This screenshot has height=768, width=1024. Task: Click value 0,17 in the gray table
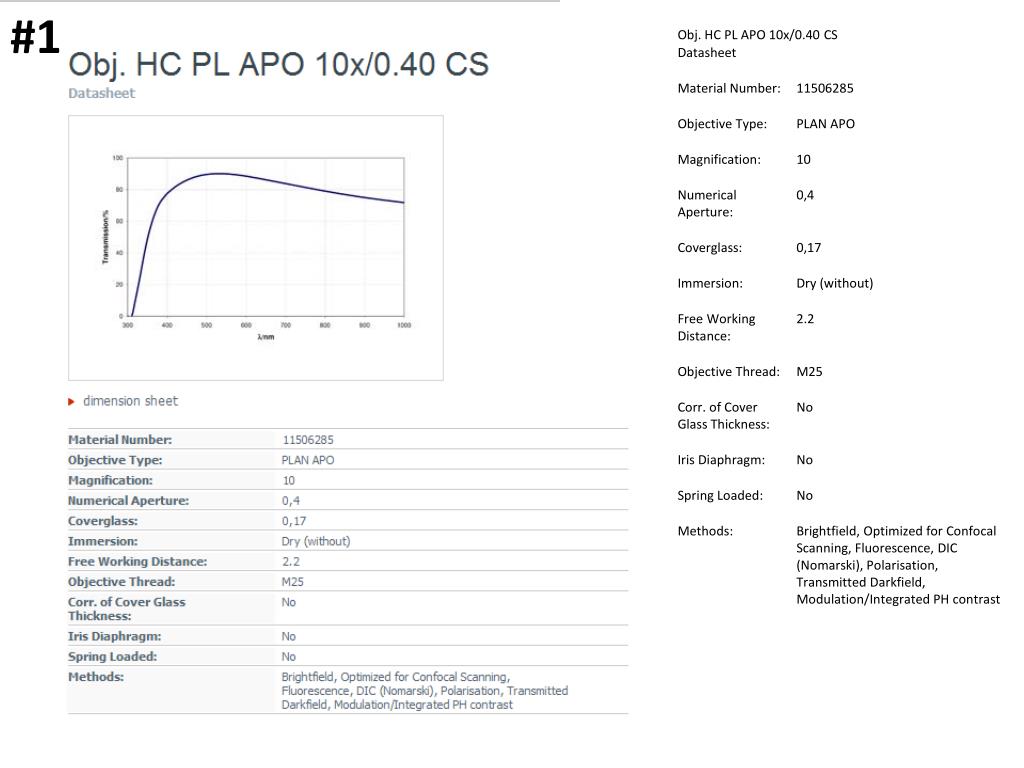(x=294, y=521)
